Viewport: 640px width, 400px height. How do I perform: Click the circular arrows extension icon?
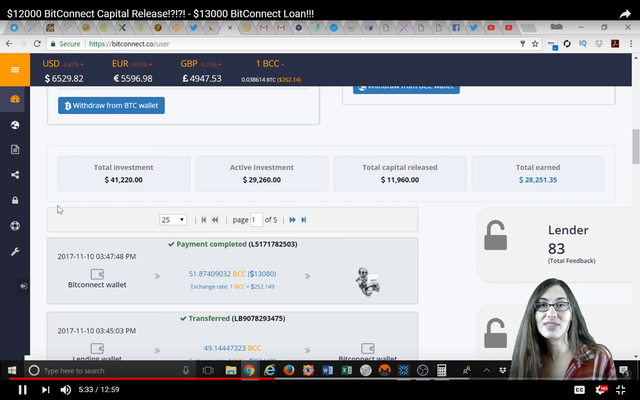567,44
